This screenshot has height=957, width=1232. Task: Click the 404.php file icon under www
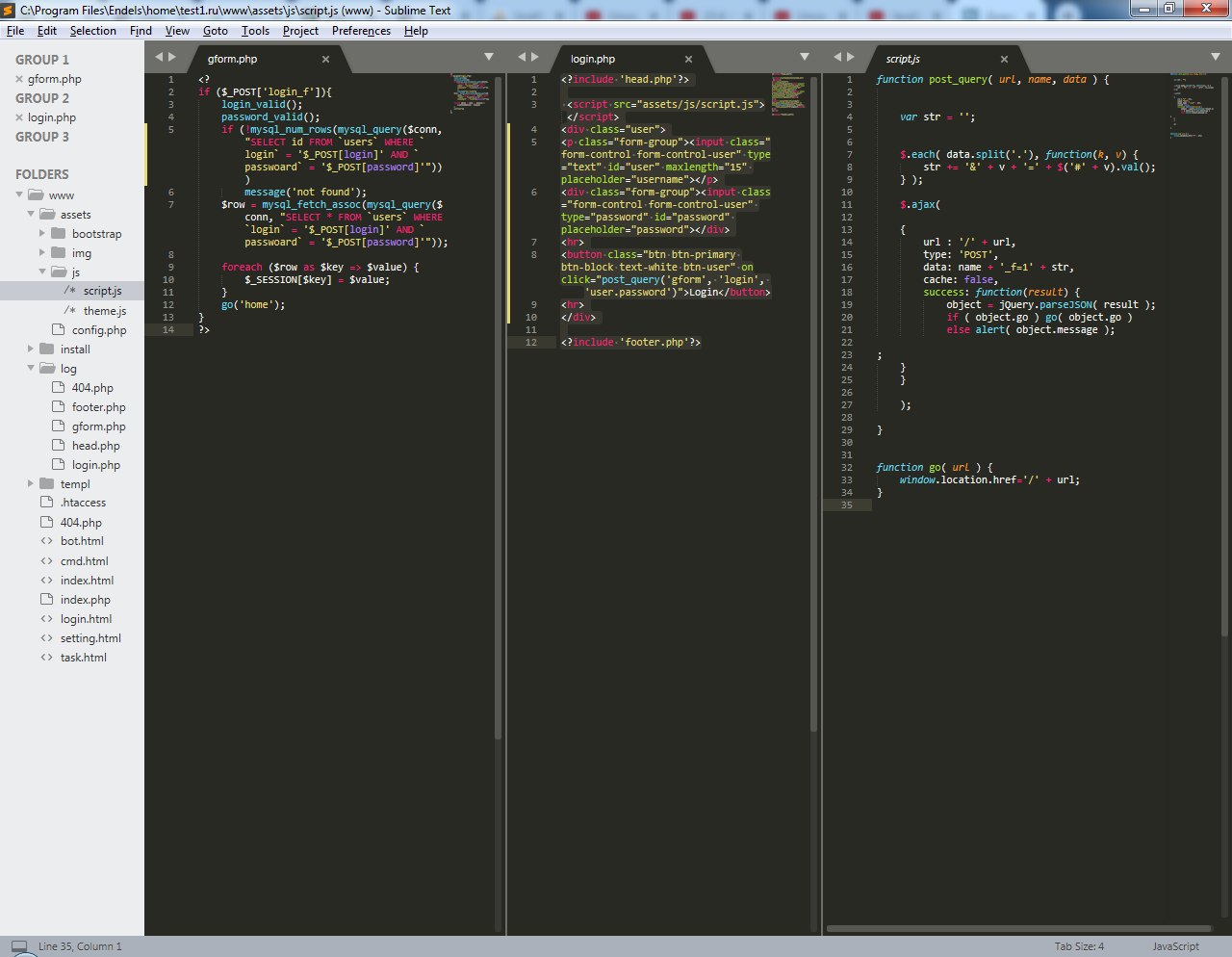click(x=46, y=522)
